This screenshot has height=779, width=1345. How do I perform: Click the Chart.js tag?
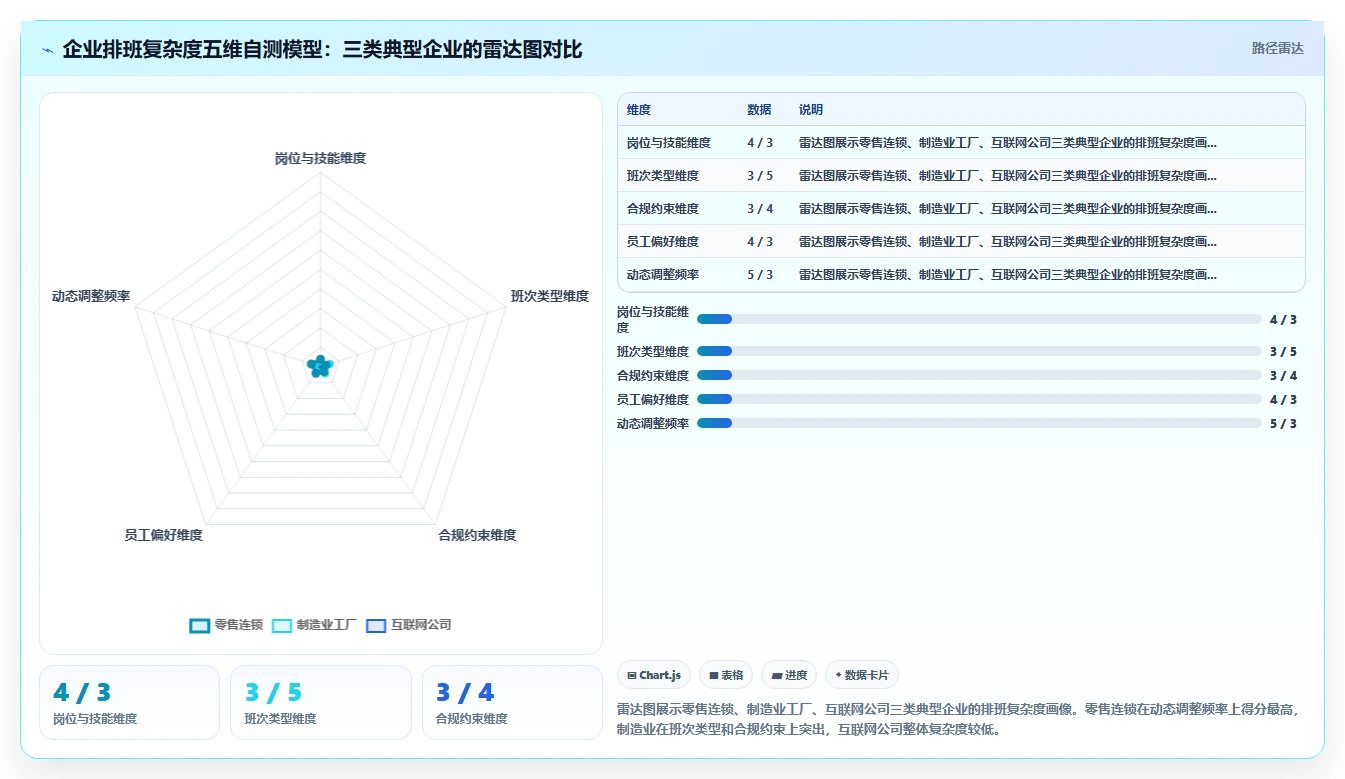pos(654,675)
